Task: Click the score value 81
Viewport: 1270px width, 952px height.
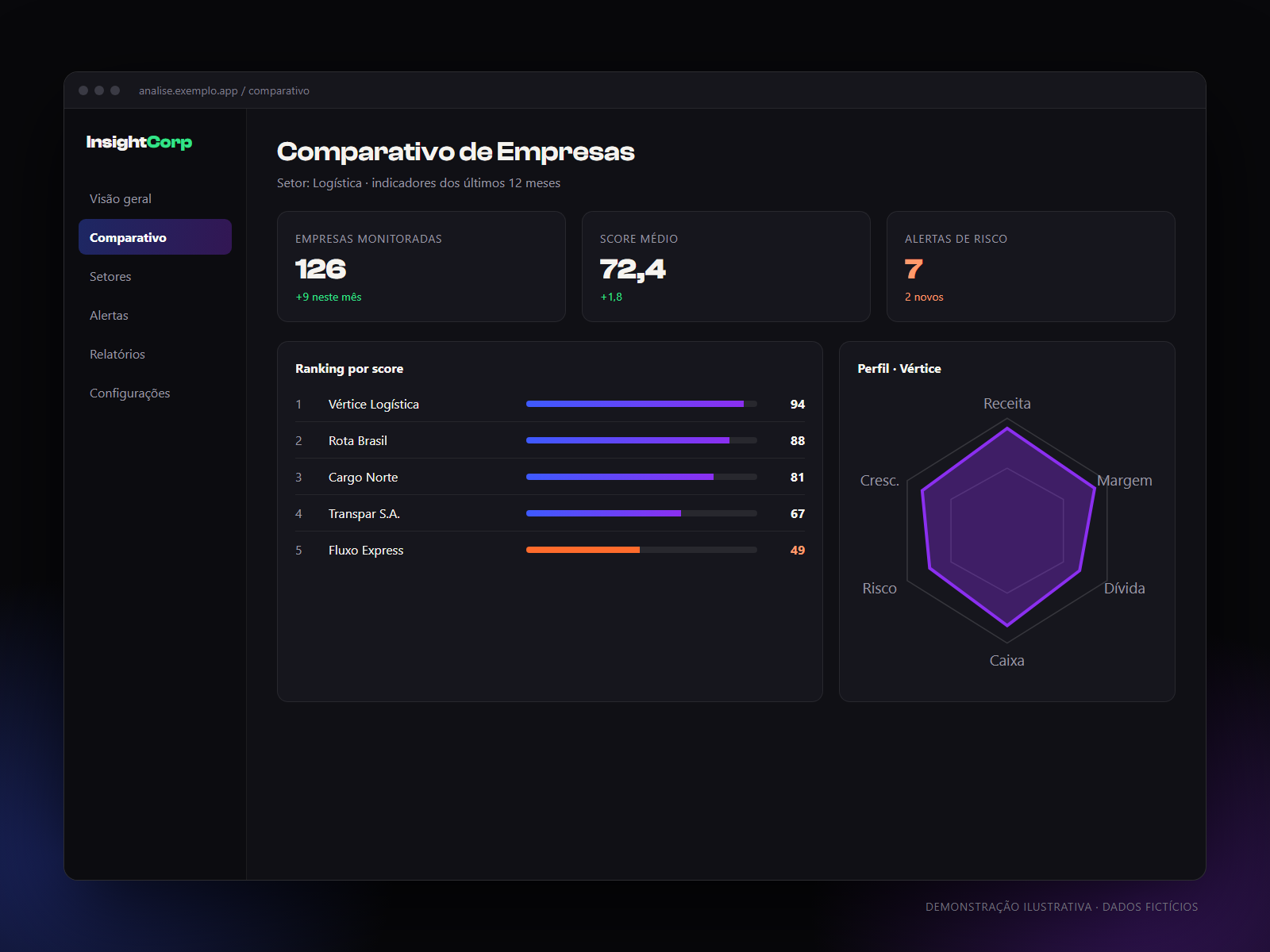Action: click(x=798, y=477)
